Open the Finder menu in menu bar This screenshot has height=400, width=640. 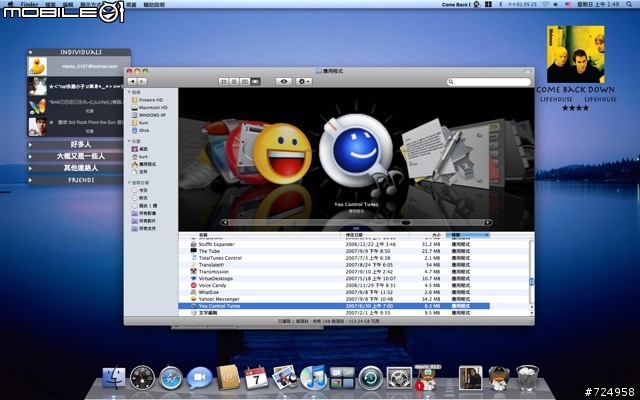point(29,4)
